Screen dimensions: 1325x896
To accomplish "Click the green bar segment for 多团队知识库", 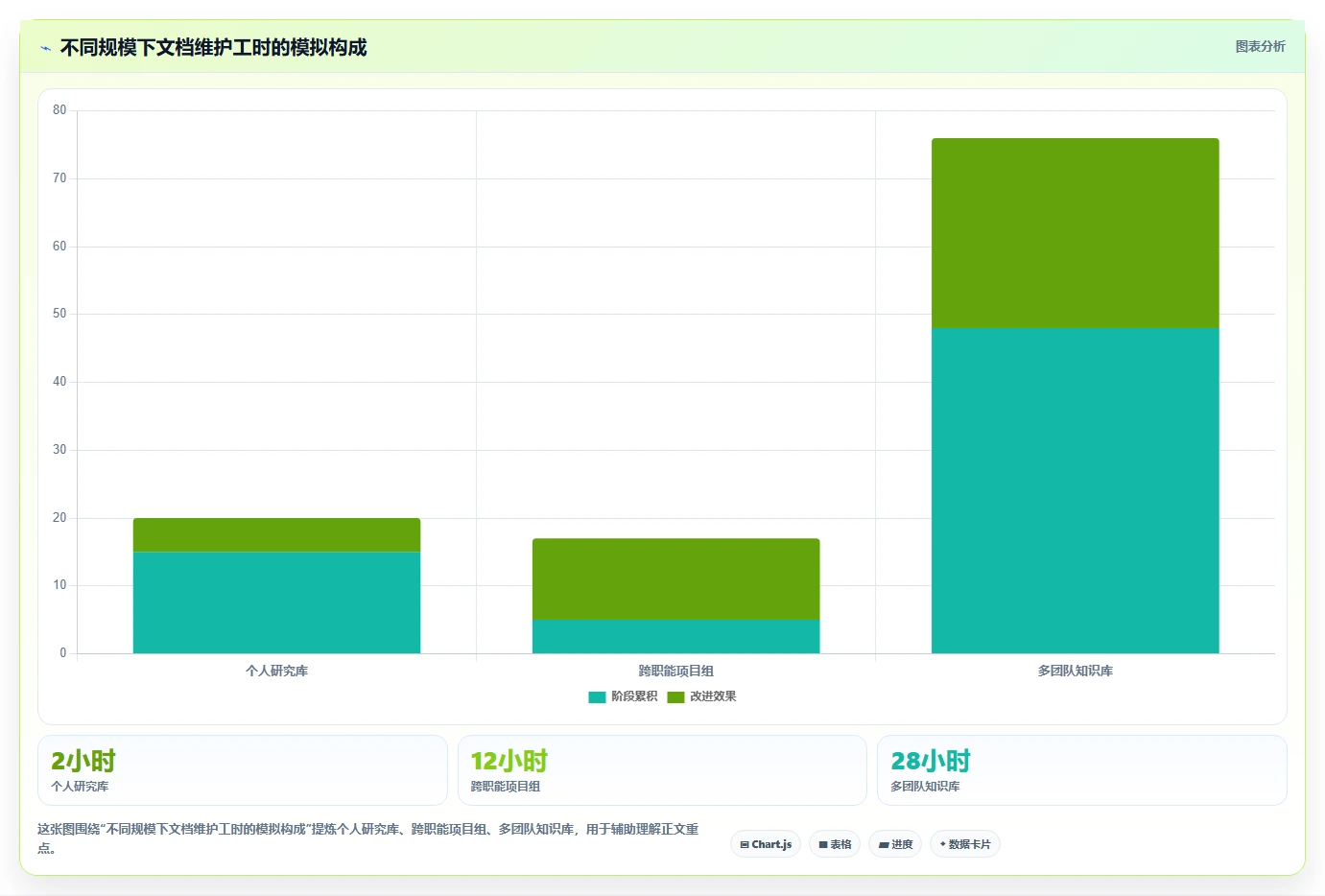I will 1075,233.
